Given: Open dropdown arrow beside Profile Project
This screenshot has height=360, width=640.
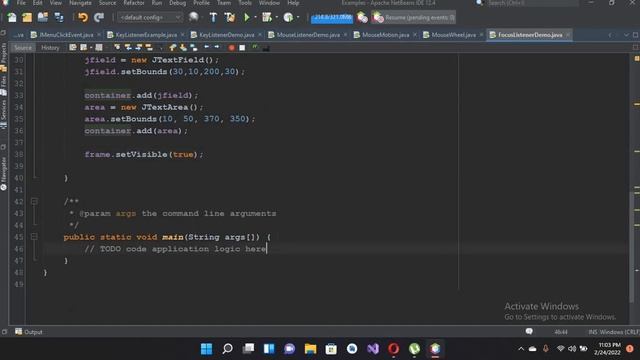Looking at the screenshot, I should [x=298, y=18].
